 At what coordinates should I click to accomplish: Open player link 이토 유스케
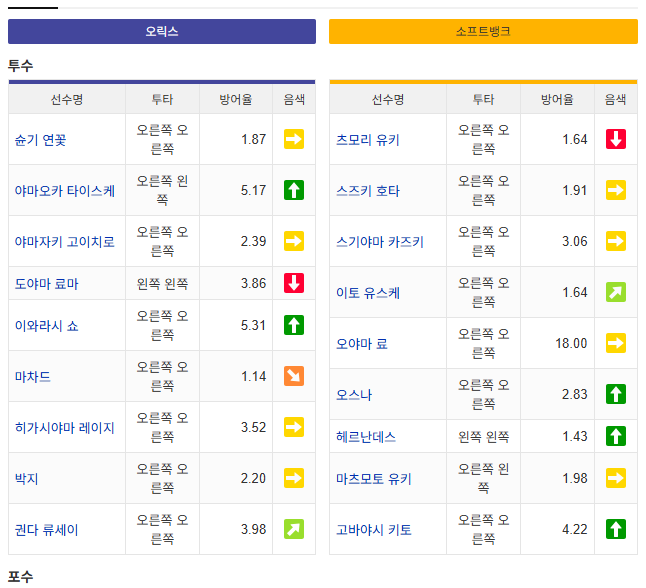[368, 293]
